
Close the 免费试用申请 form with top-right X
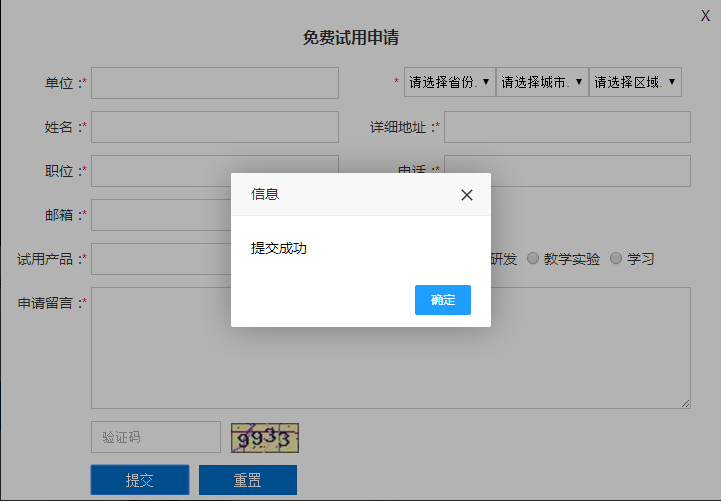[x=705, y=15]
